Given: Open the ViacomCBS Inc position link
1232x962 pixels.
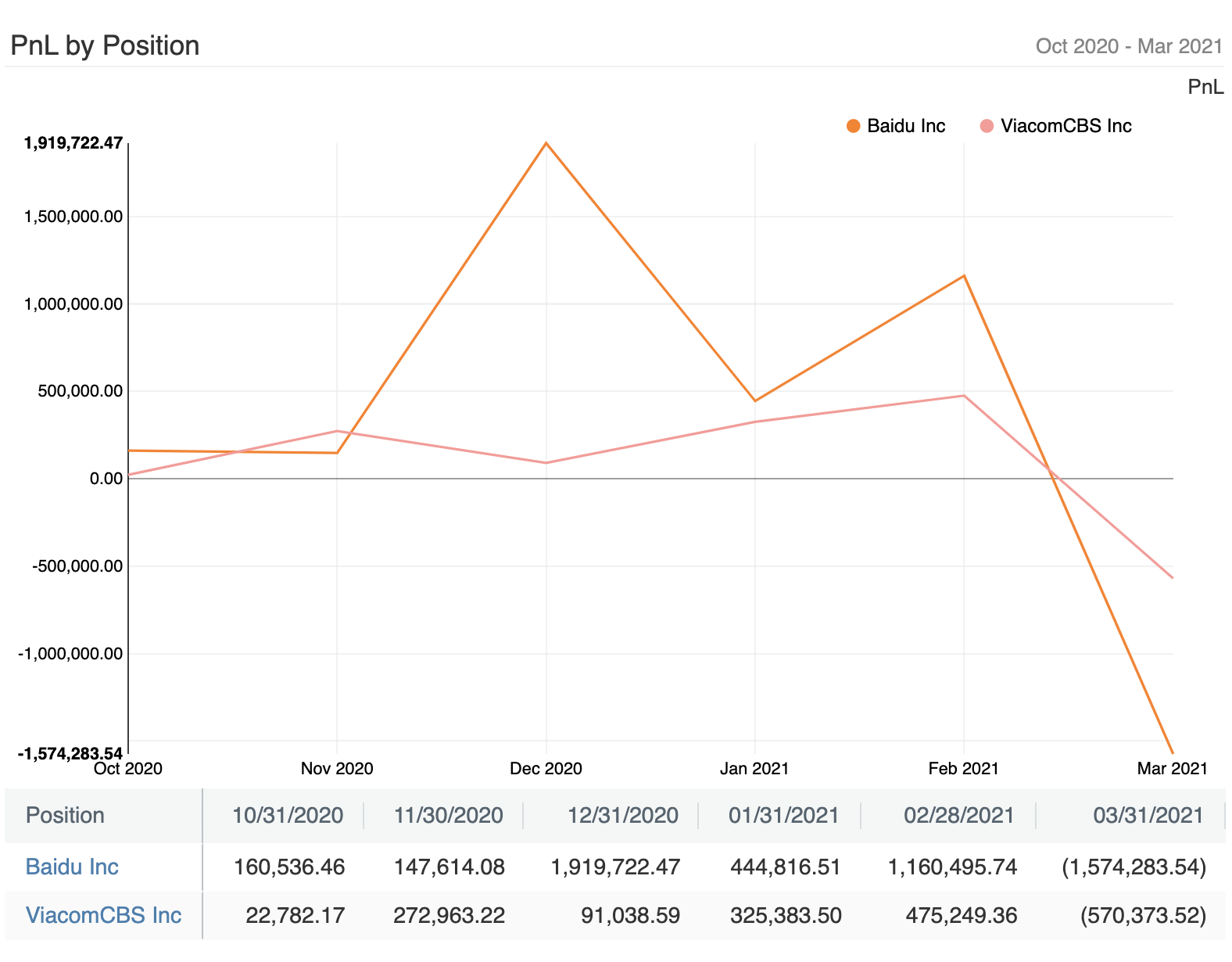Looking at the screenshot, I should (x=103, y=915).
